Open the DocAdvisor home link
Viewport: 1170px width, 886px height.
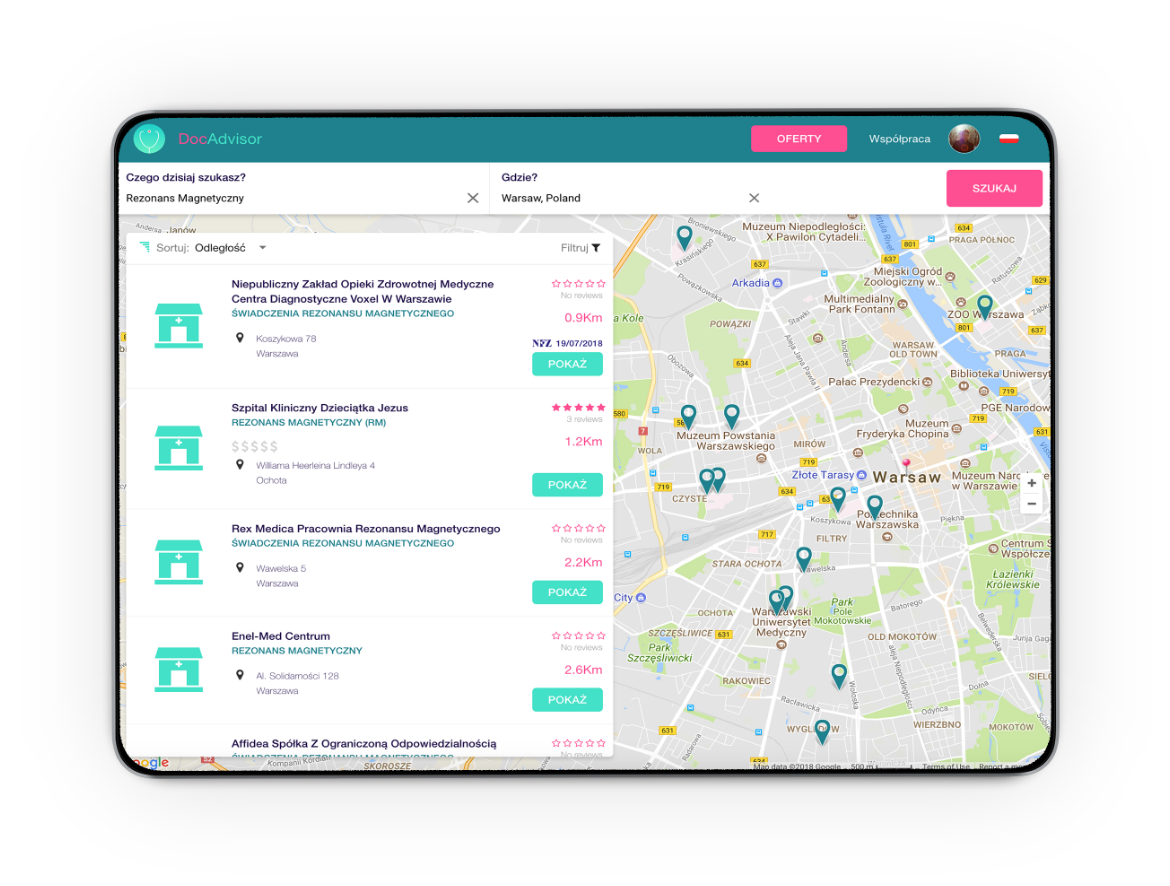tap(219, 139)
